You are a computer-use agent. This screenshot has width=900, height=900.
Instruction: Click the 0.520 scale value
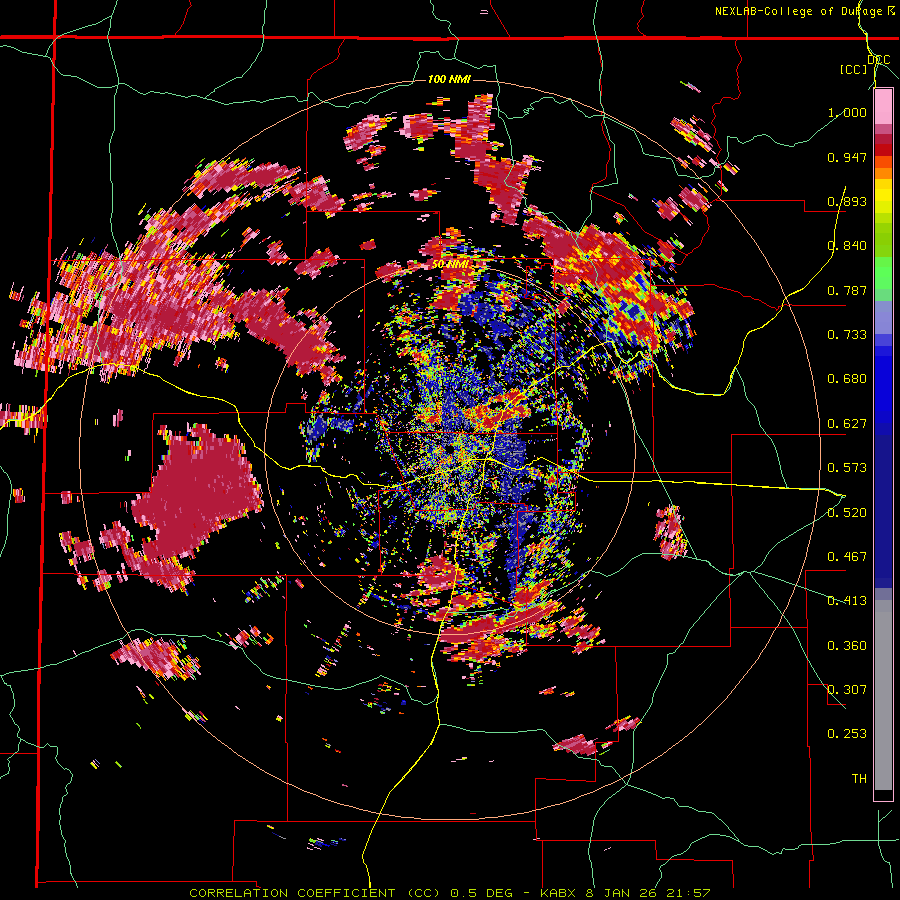pos(847,513)
